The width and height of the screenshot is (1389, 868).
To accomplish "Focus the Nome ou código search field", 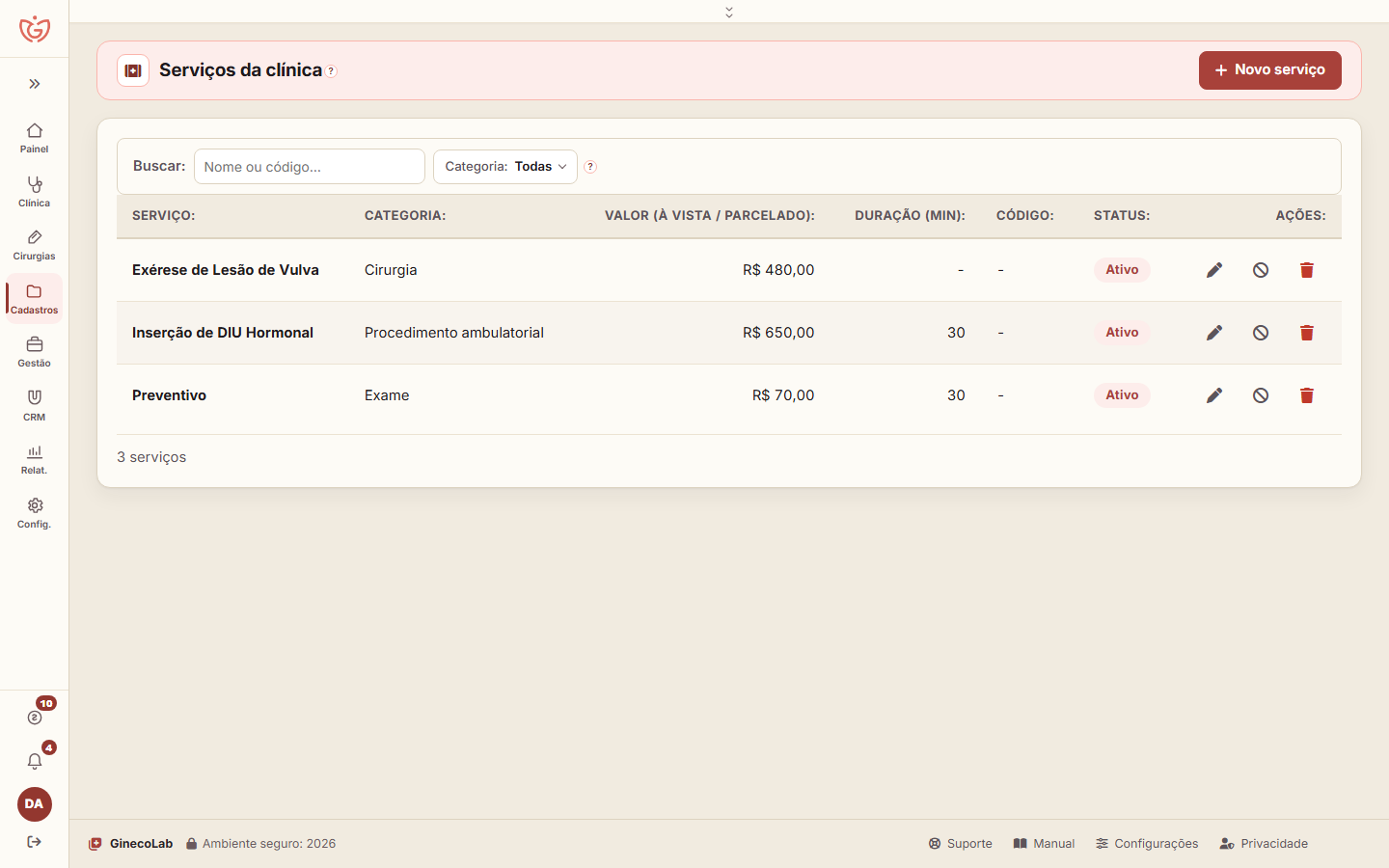I will tap(310, 167).
